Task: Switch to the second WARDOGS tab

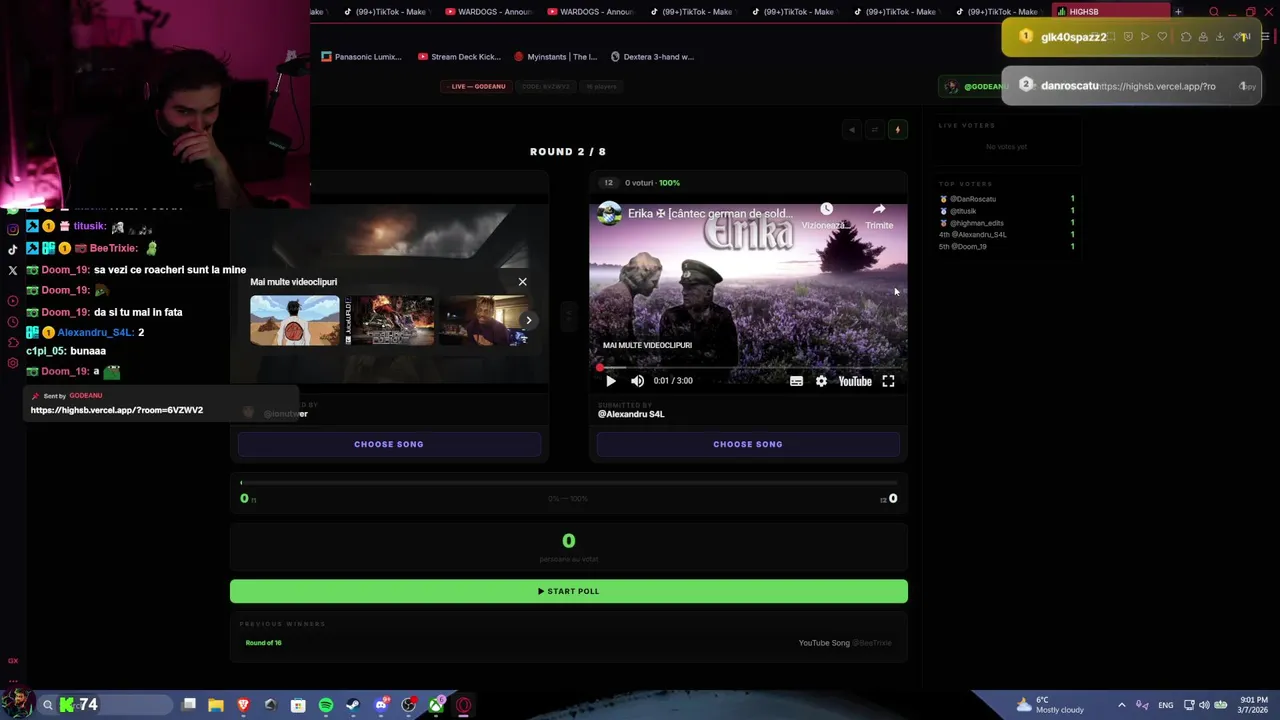Action: pos(592,12)
